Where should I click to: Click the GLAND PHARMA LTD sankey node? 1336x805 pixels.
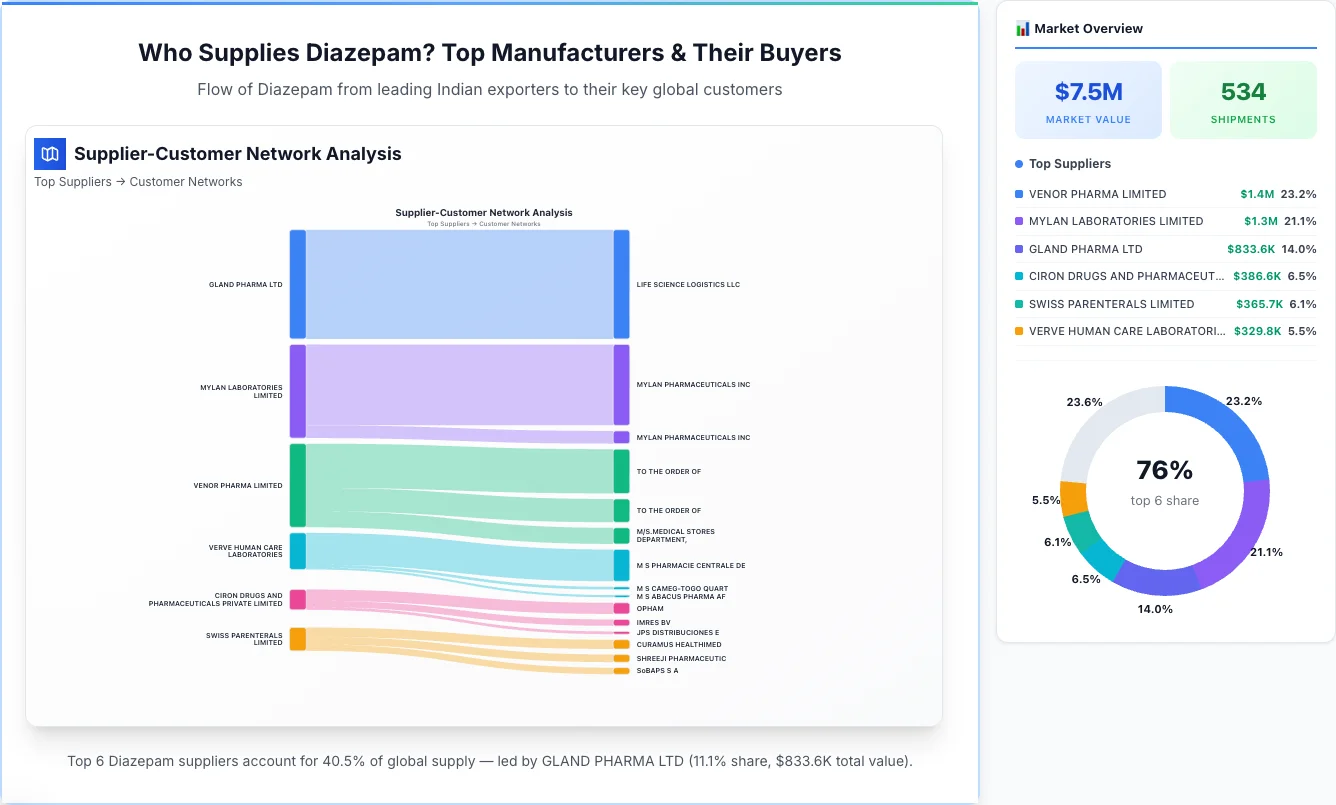pos(296,284)
